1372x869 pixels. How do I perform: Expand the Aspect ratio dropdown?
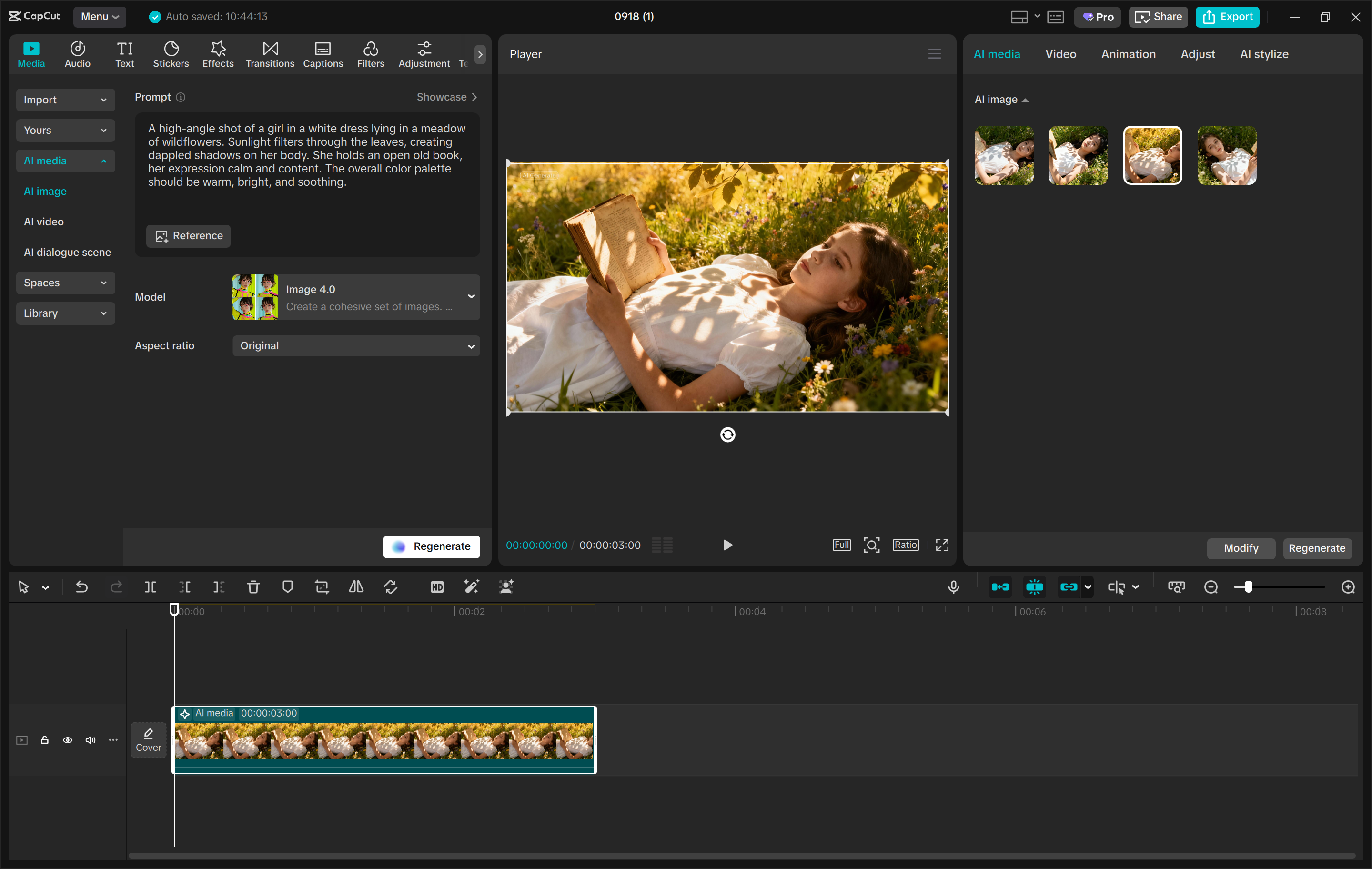pos(355,346)
